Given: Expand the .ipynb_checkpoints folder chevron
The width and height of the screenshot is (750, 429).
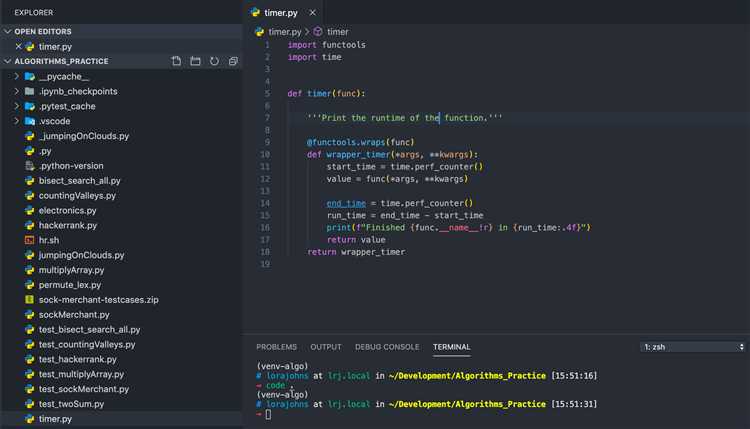Looking at the screenshot, I should coord(17,91).
